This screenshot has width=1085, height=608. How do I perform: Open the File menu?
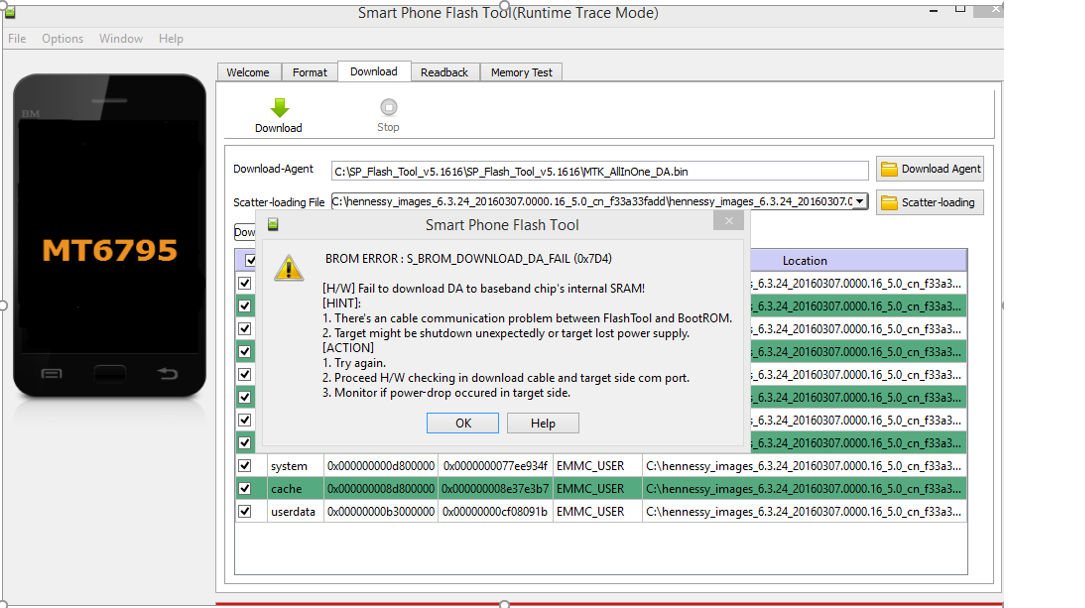coord(17,39)
